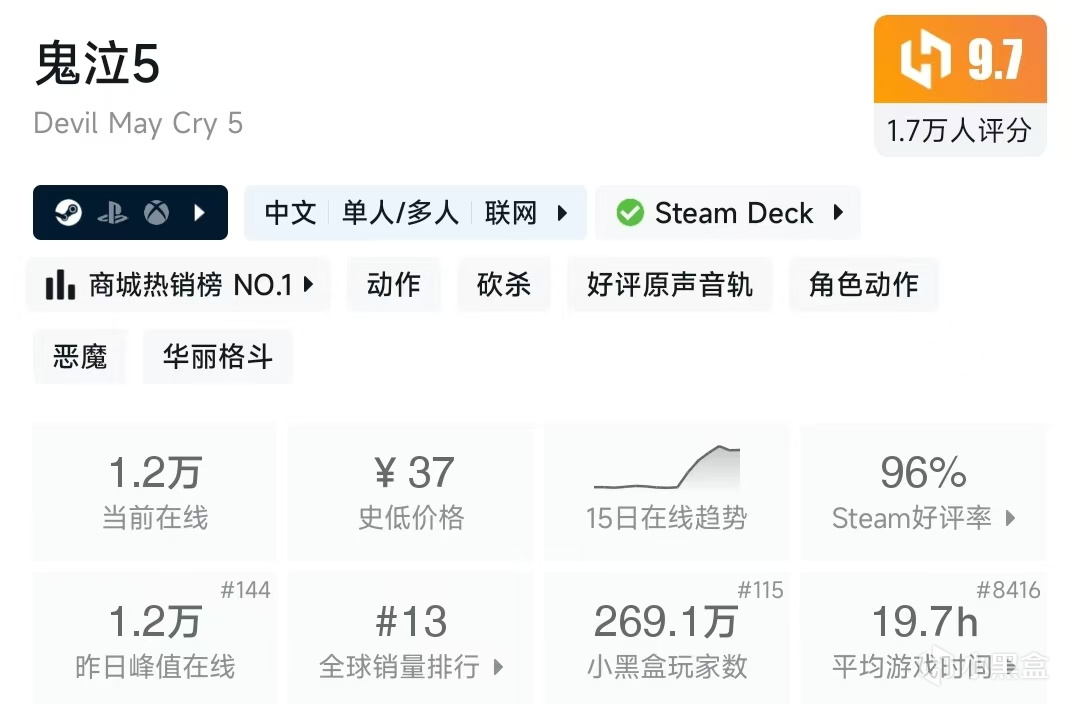
Task: Select the 动作 tag
Action: coord(393,284)
